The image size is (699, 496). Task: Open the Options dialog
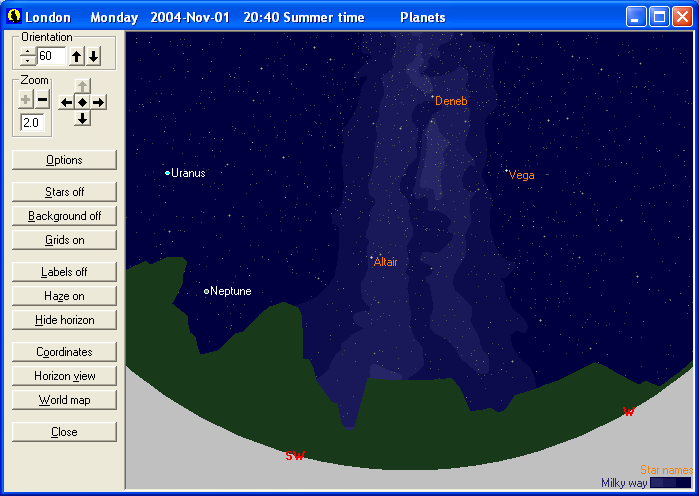[x=64, y=160]
